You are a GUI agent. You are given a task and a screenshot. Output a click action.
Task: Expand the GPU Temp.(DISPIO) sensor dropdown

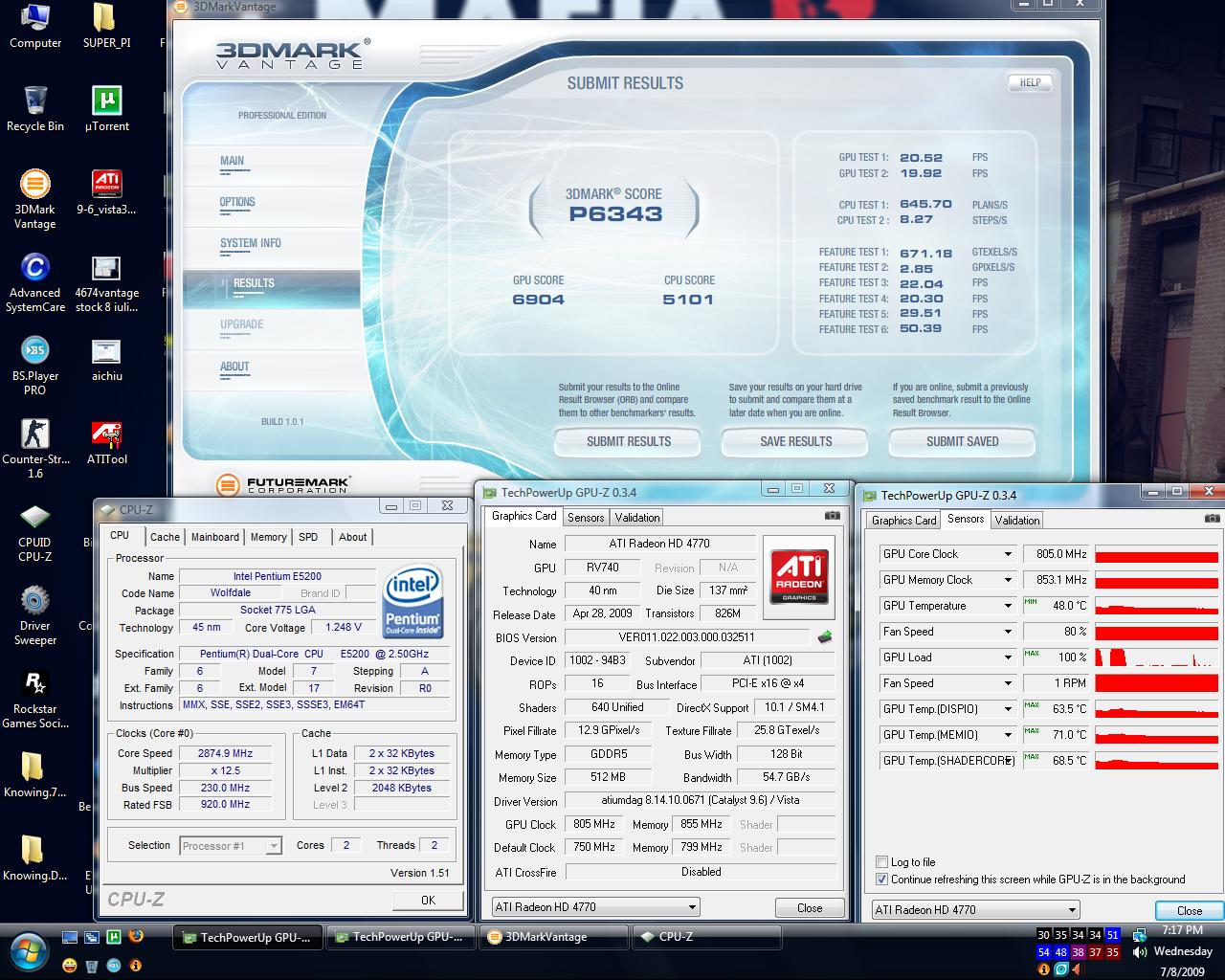click(x=1007, y=709)
